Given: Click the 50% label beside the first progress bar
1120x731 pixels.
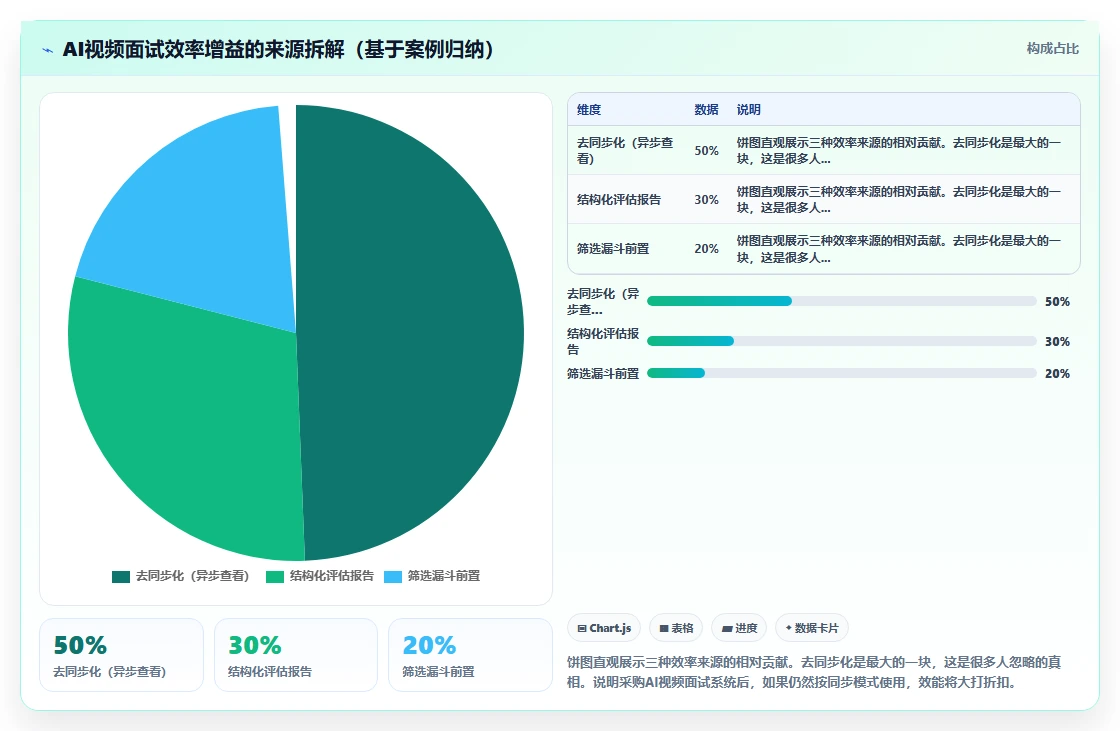Looking at the screenshot, I should click(1057, 302).
